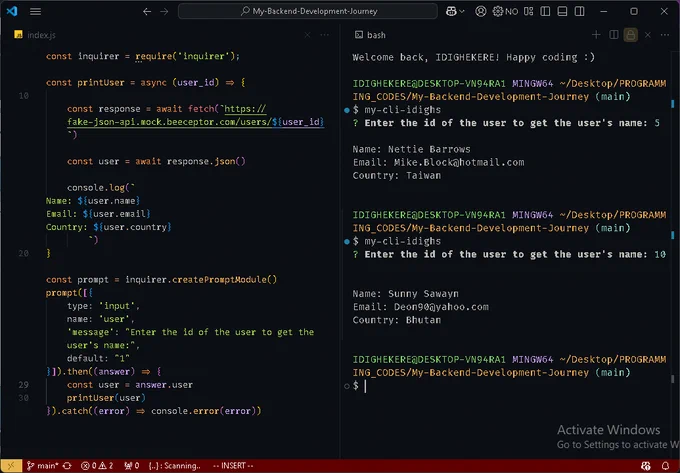Toggle the bottom panel visibility
This screenshot has height=473, width=680.
[562, 11]
